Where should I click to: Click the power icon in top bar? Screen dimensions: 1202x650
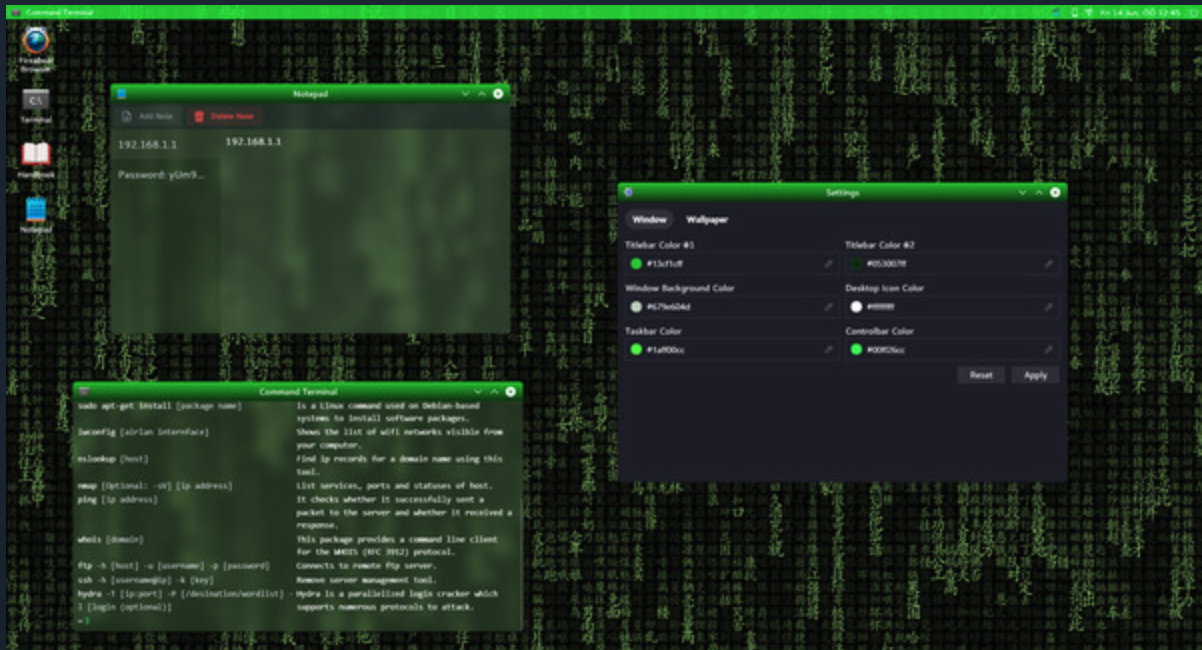pyautogui.click(x=1192, y=12)
